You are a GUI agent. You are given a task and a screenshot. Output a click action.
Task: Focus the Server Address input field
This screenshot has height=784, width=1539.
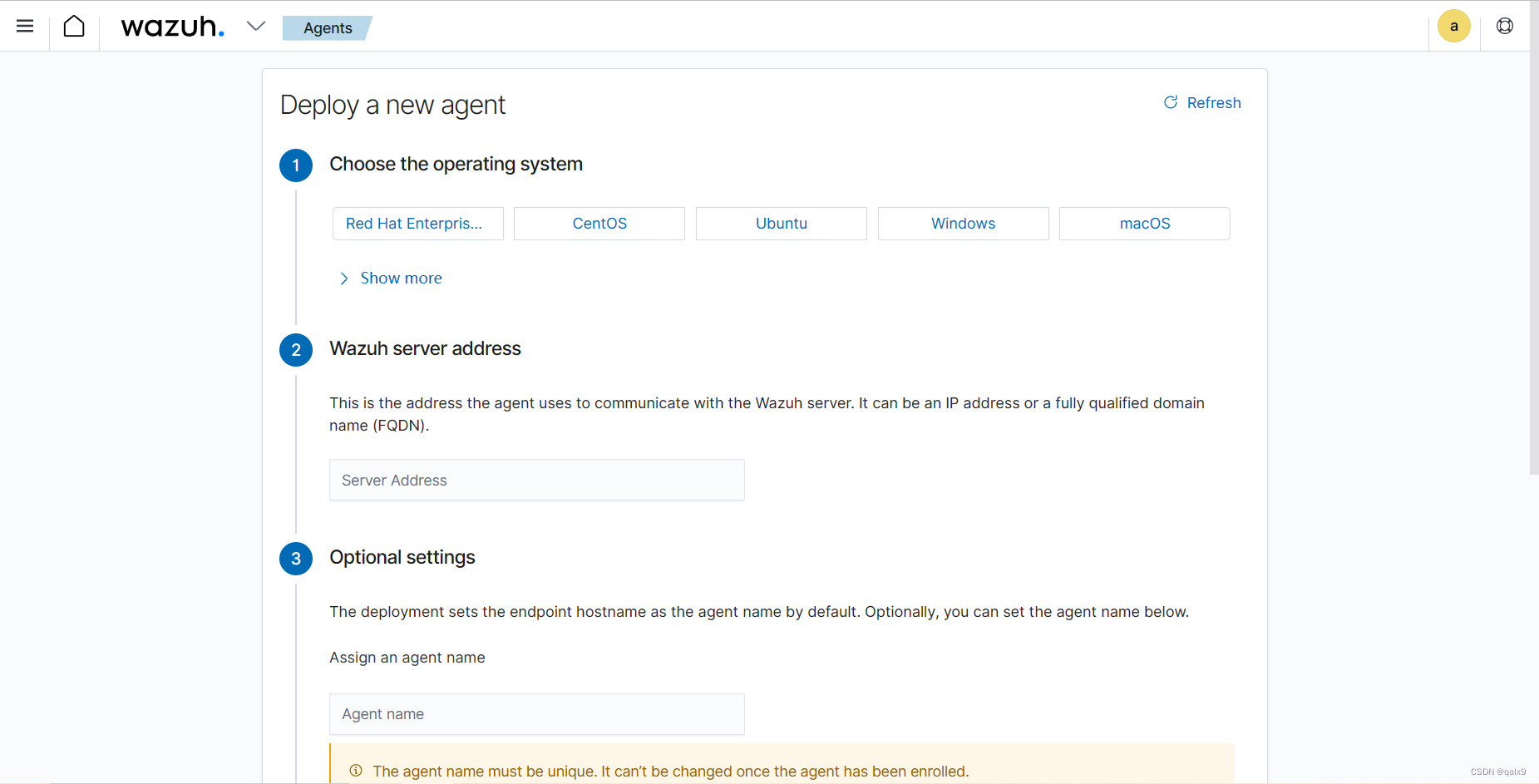click(537, 480)
